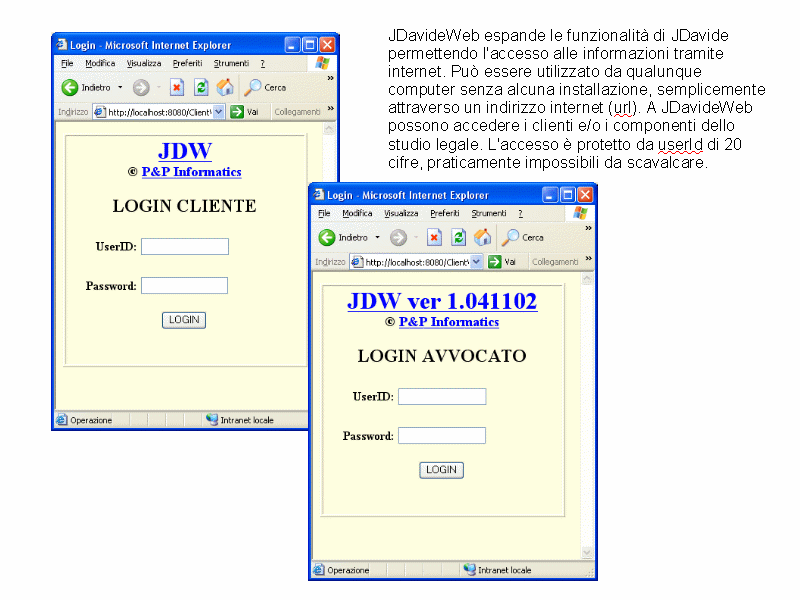Click Operazione status icon in Avvocato window
The width and height of the screenshot is (800, 600).
coord(319,570)
